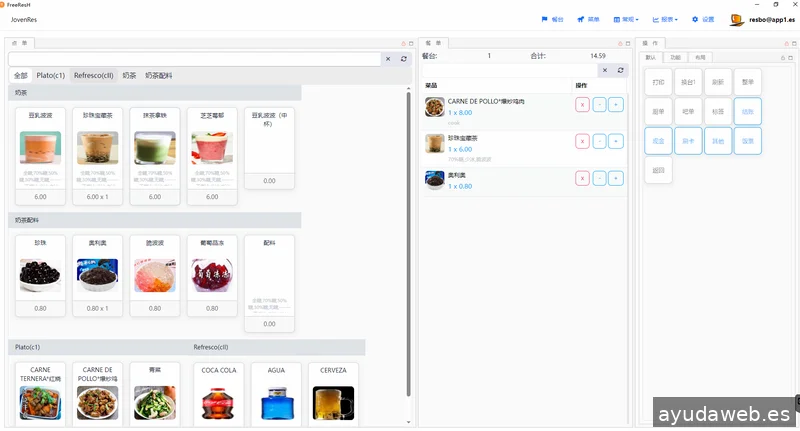Refresh the order list icon

click(620, 70)
